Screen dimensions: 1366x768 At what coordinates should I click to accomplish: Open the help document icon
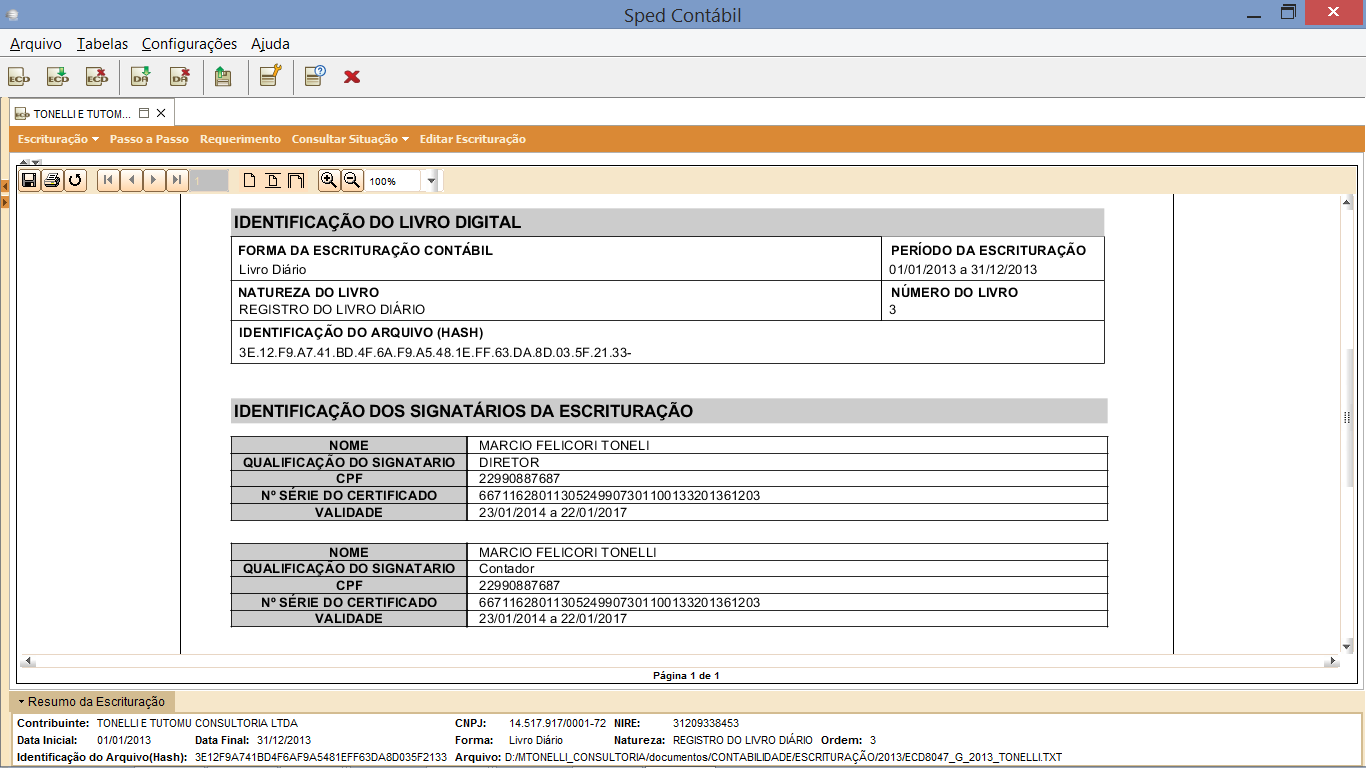(315, 76)
